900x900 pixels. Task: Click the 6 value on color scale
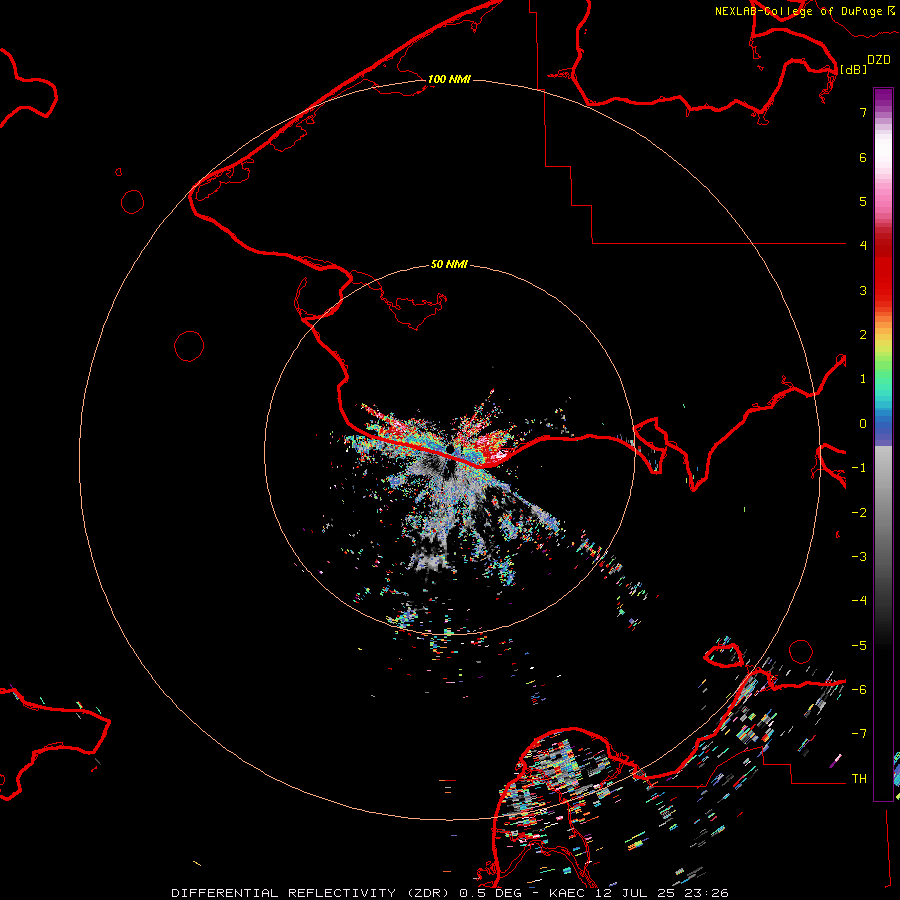(863, 157)
